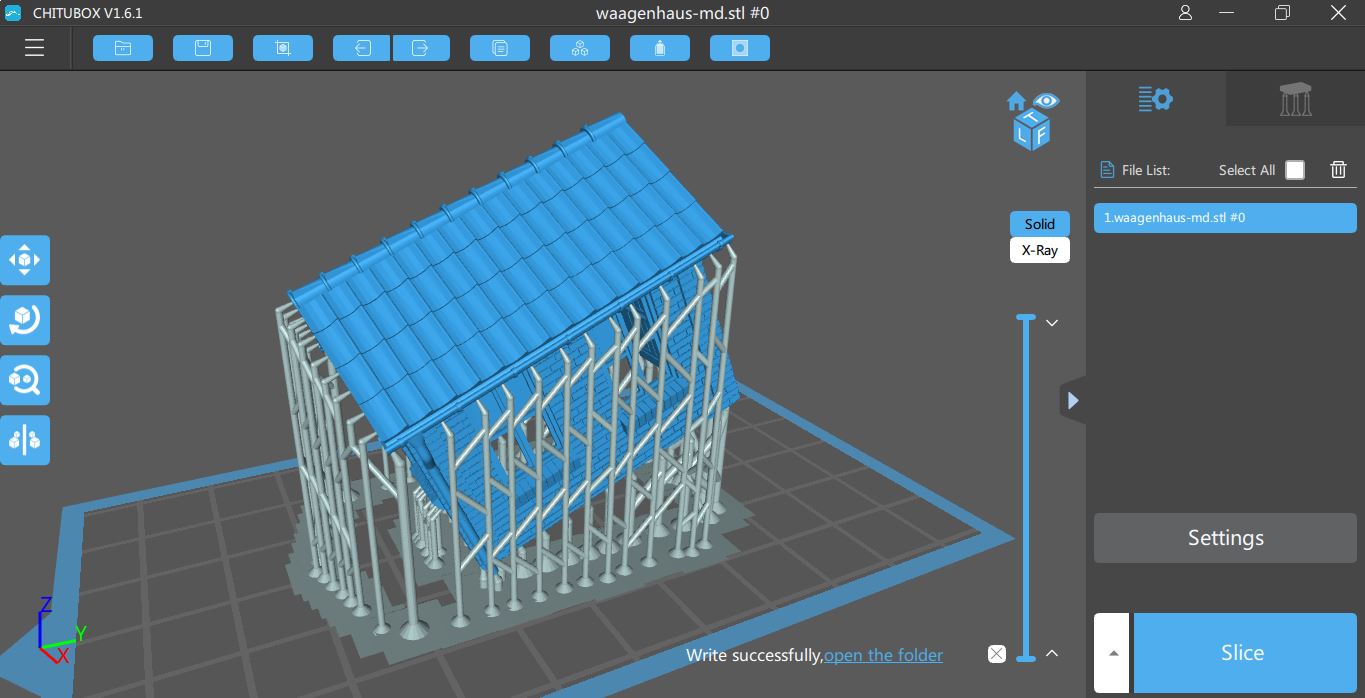Screen dimensions: 1365x698
Task: Click the Undo left-arrow toolbar button
Action: click(x=362, y=48)
